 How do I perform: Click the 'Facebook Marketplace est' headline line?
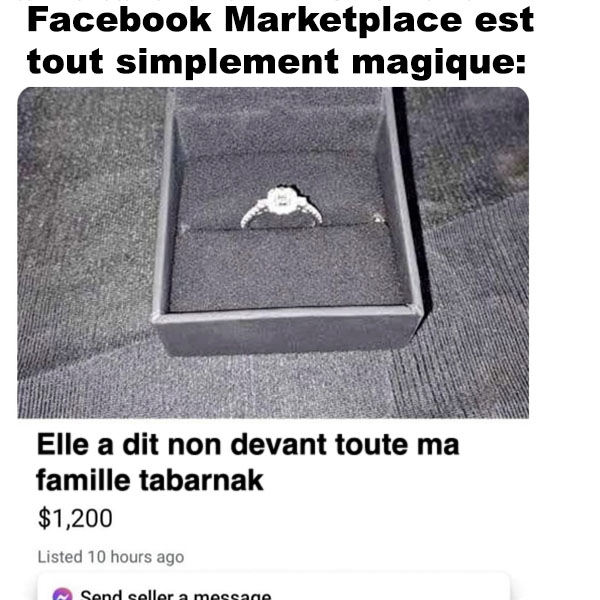(280, 20)
